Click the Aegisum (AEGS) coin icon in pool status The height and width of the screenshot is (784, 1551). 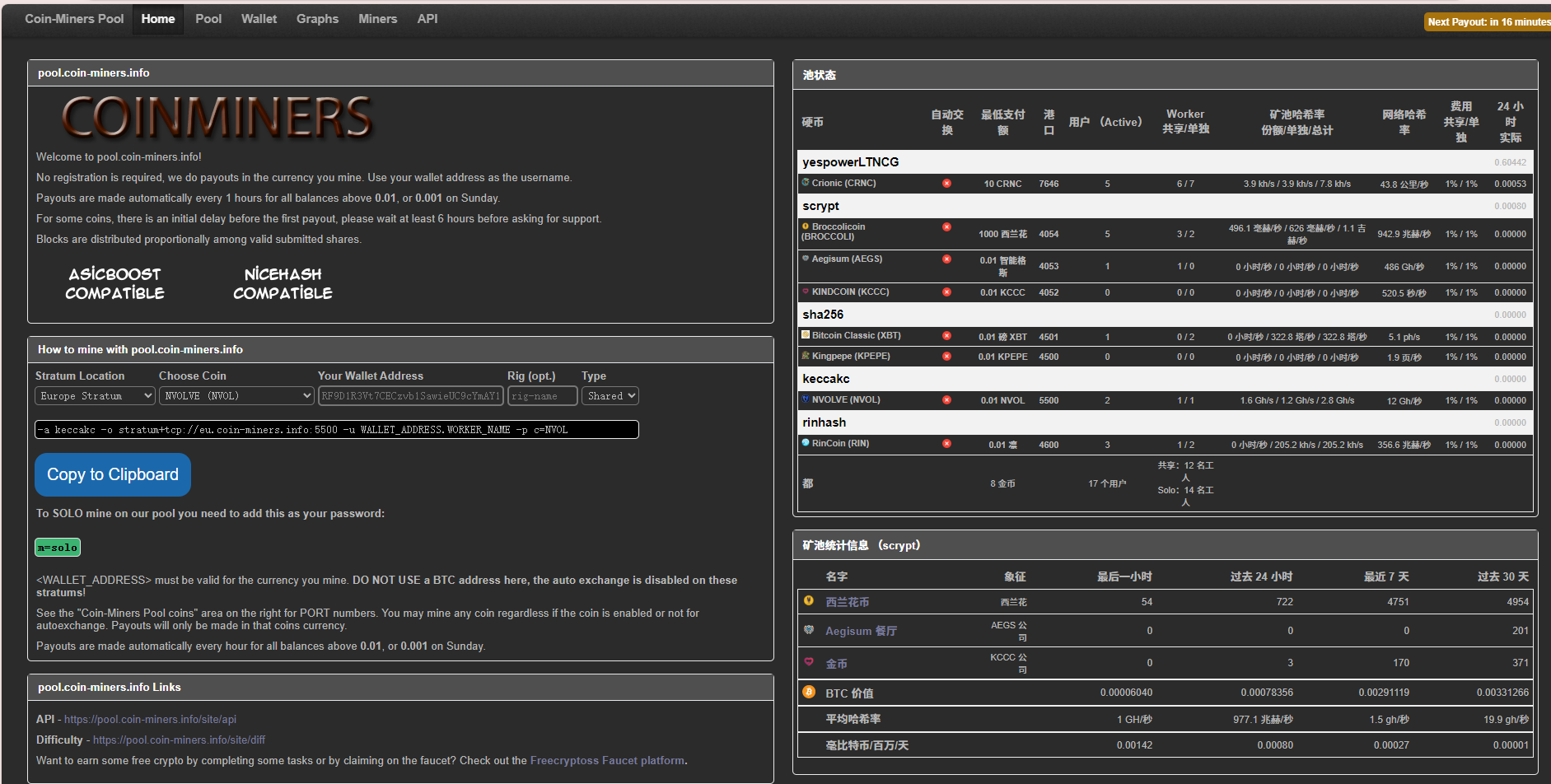[x=806, y=259]
